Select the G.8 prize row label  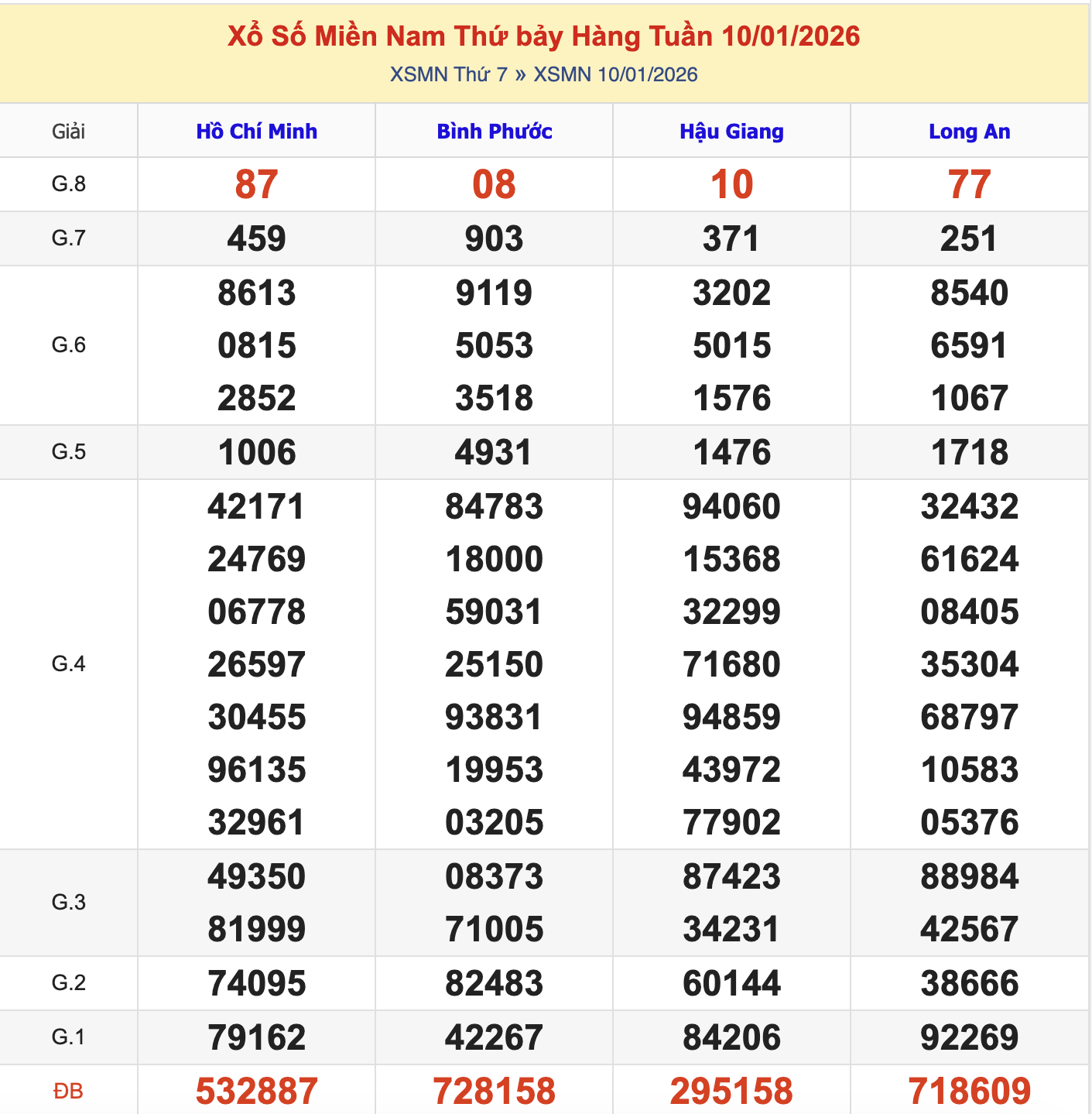[68, 184]
